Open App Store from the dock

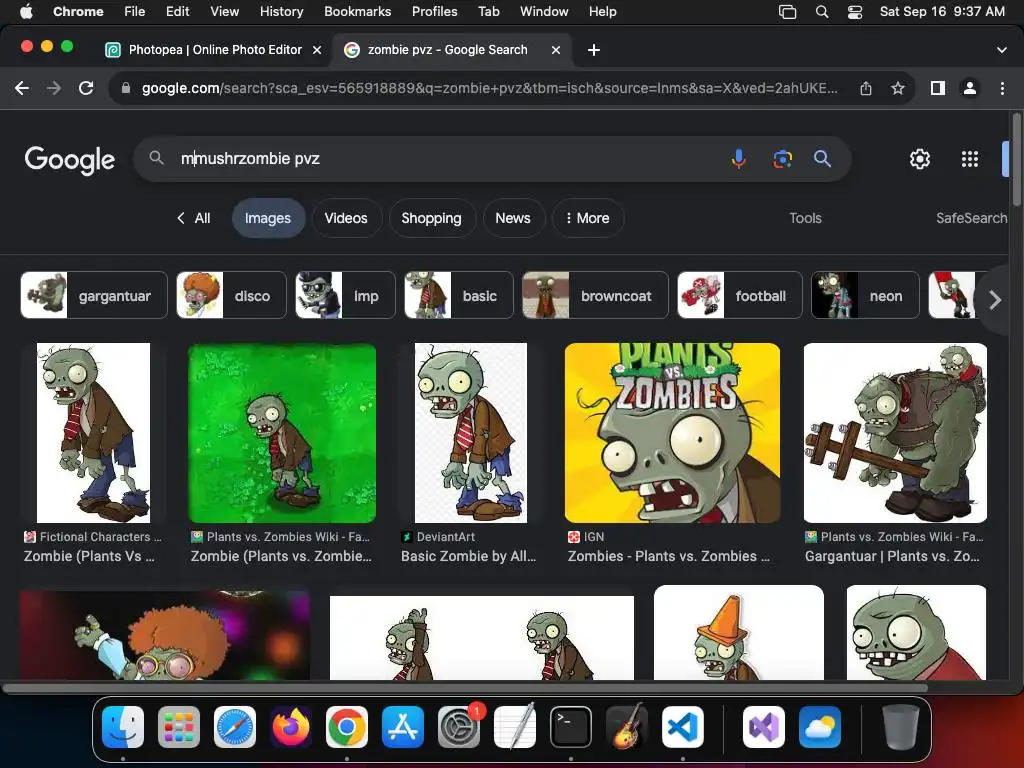click(403, 727)
